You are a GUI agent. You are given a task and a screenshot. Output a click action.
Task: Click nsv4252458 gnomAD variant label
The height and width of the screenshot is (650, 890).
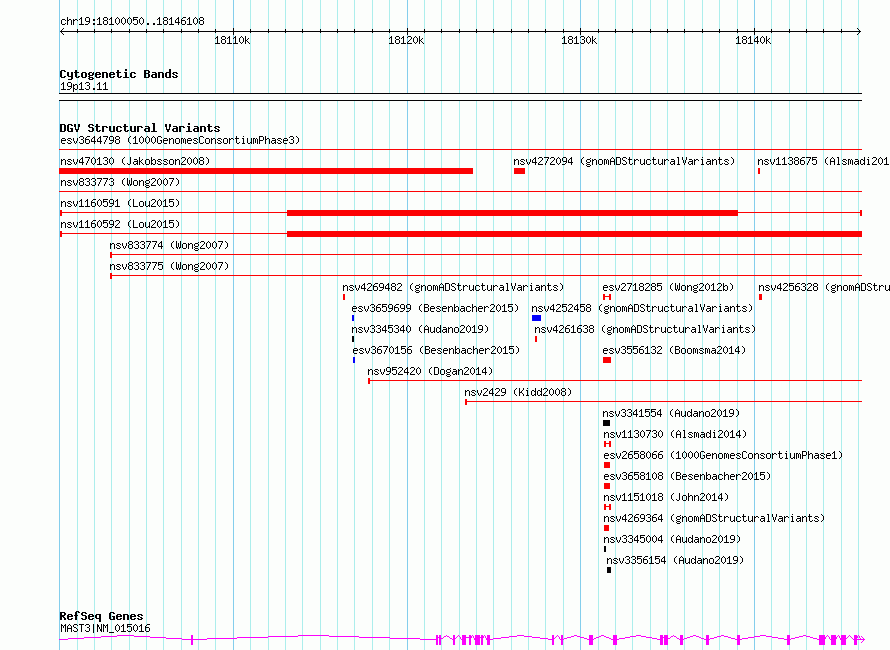coord(642,308)
